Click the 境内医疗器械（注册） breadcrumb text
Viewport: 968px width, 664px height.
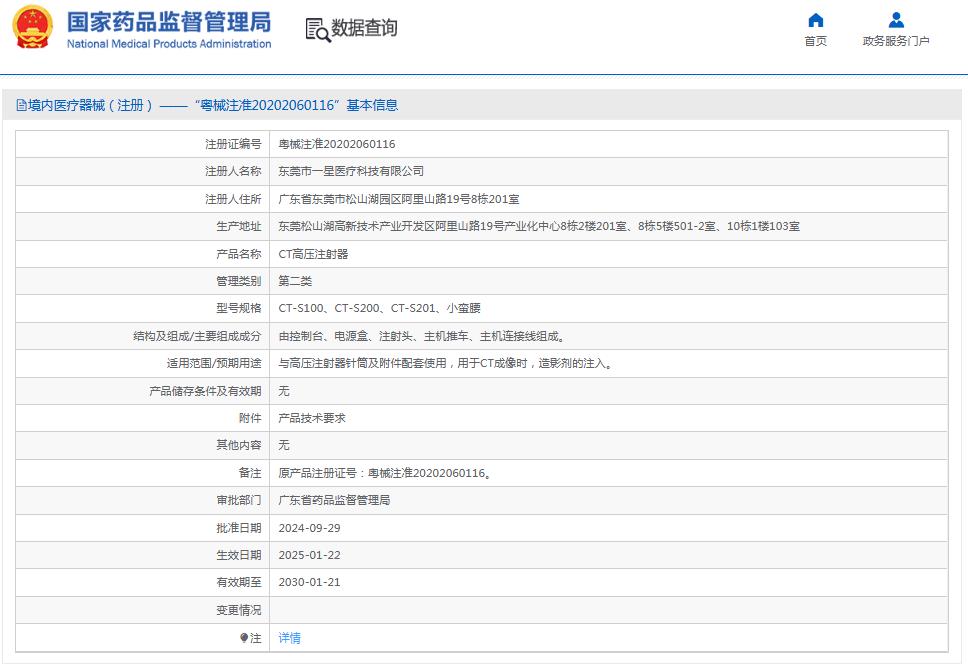point(87,104)
